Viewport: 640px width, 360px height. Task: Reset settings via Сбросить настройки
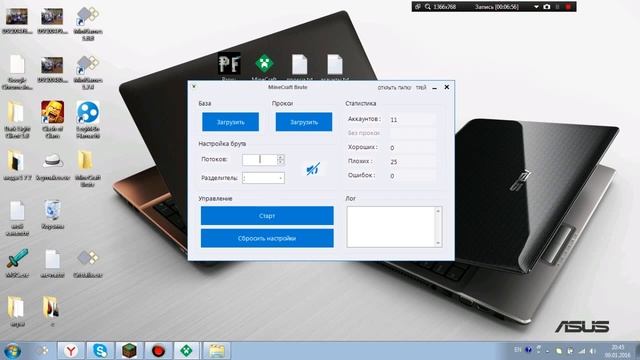(x=267, y=238)
